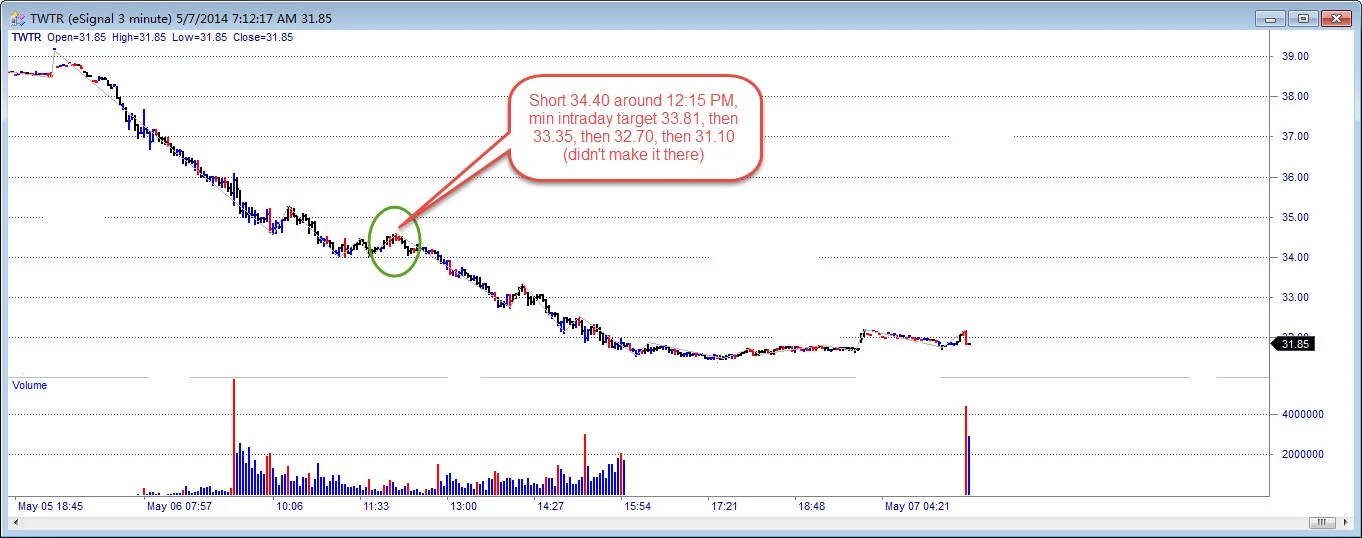Click the horizontal scrollbar thumb
1362x538 pixels.
click(x=1323, y=522)
